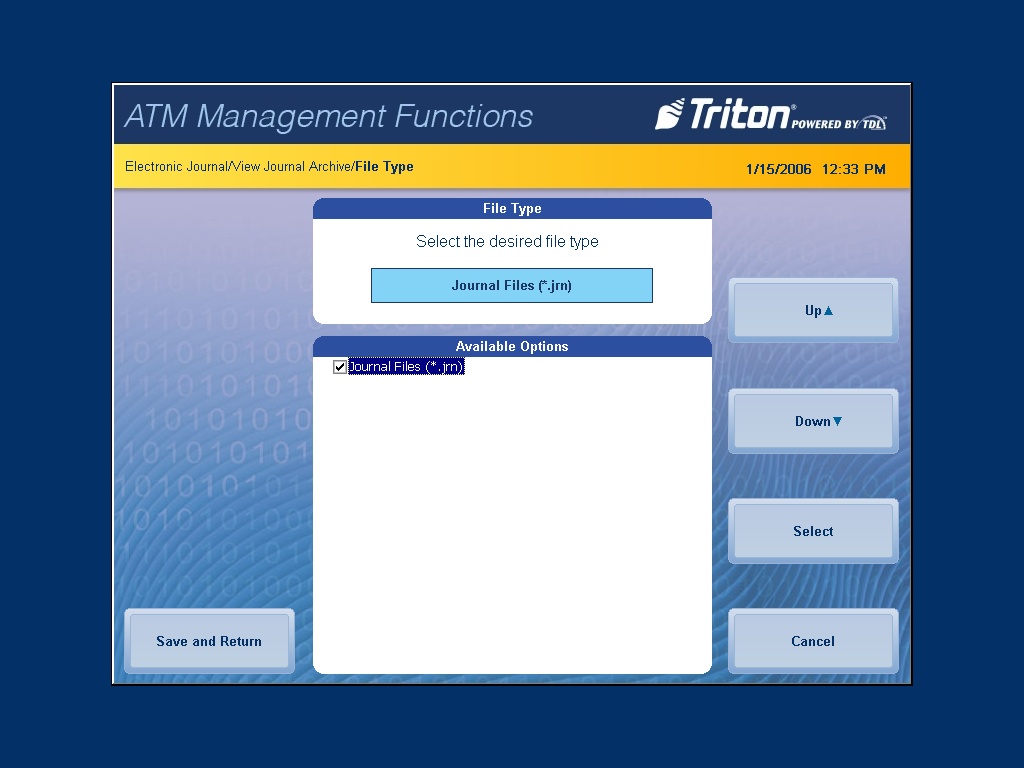The width and height of the screenshot is (1024, 768).
Task: Click the 'Available Options' panel header
Action: (512, 347)
